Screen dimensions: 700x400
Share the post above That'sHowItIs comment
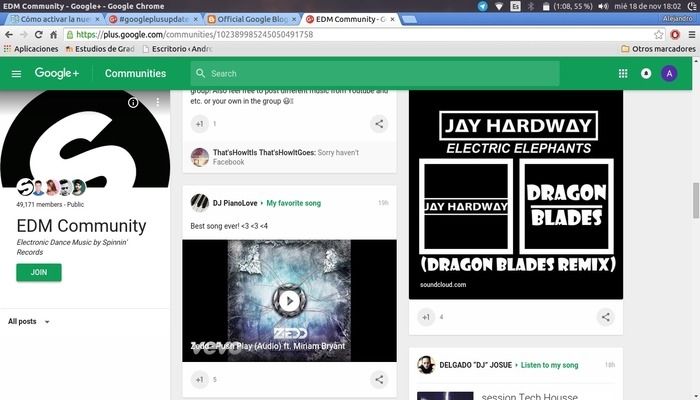coord(379,124)
